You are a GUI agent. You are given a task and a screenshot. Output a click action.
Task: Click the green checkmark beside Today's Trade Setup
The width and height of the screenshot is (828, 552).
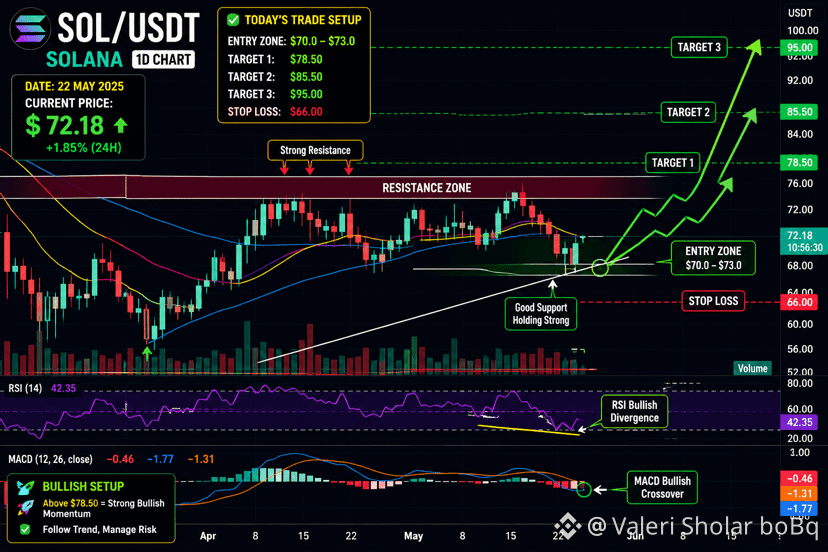point(233,20)
